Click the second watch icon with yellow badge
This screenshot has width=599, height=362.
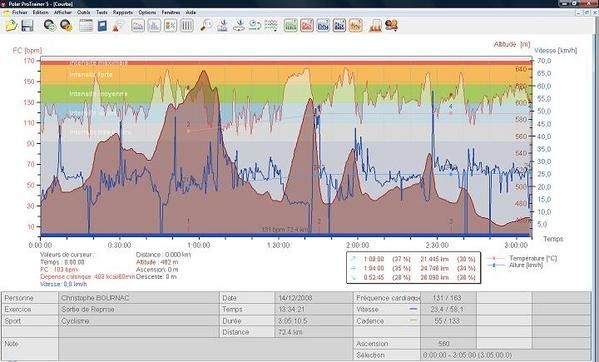point(66,26)
